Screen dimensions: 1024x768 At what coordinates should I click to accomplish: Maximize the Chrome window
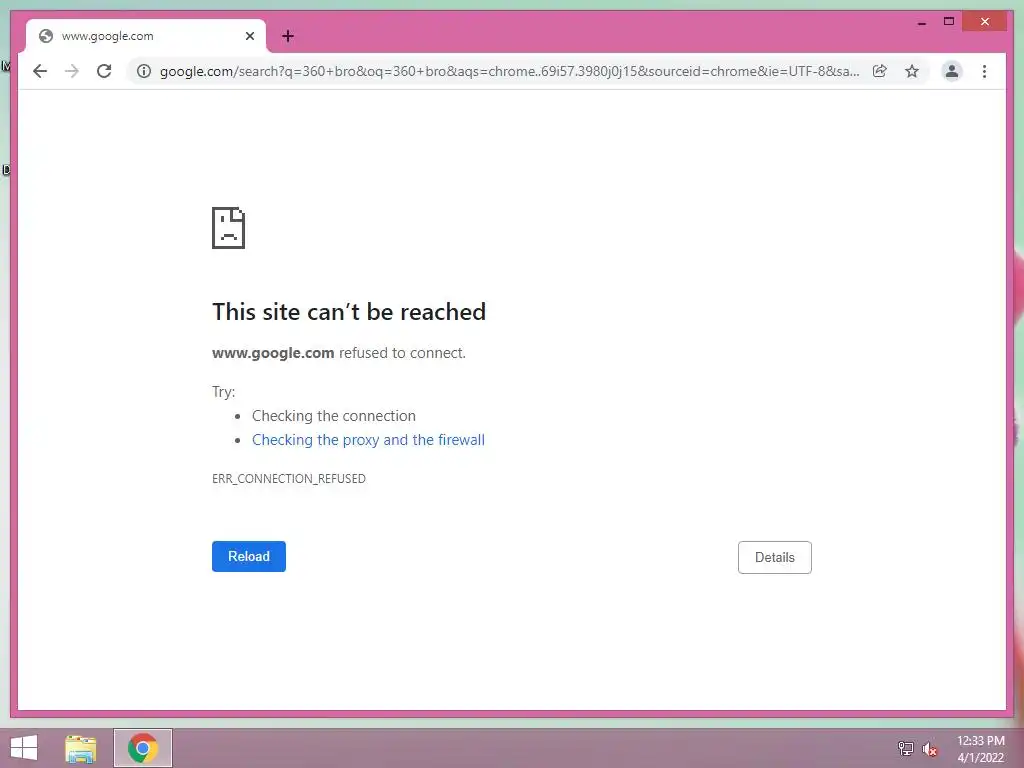(x=949, y=22)
